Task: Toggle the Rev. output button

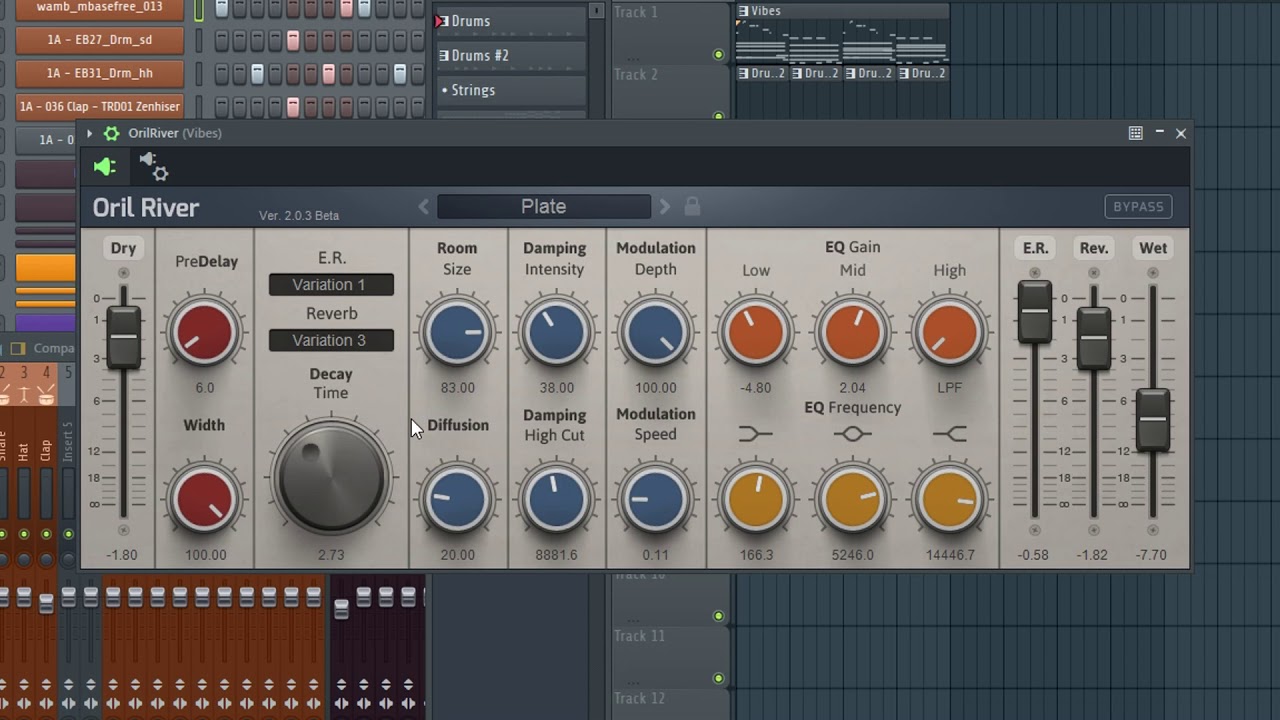Action: [x=1094, y=248]
